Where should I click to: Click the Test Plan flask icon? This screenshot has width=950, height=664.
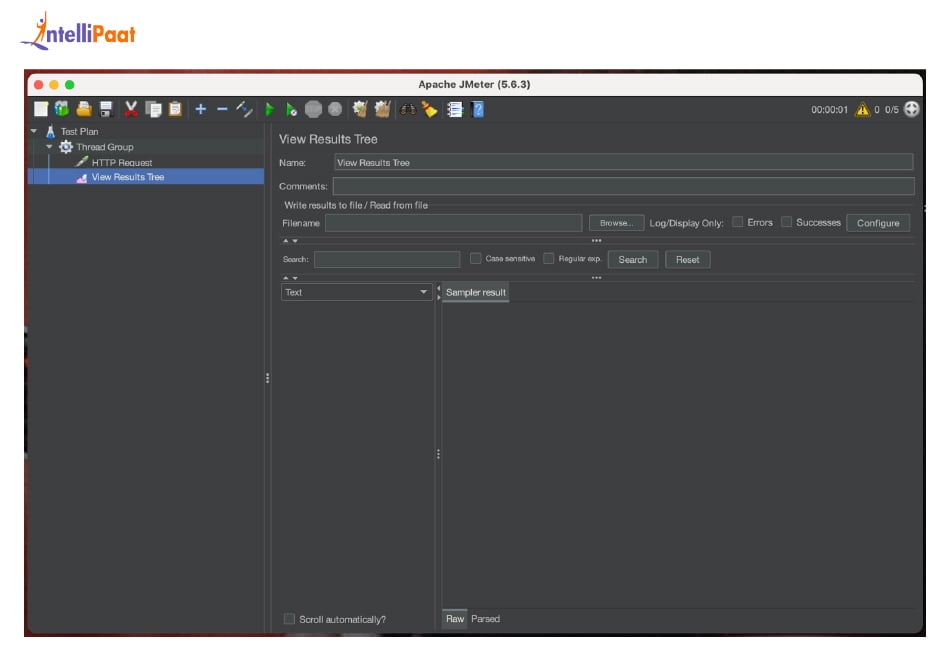point(51,131)
